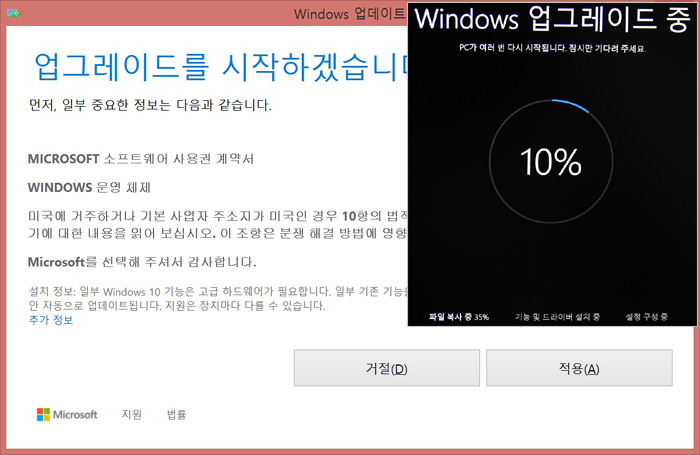Viewport: 700px width, 455px height.
Task: Click the PC가 여러 번 다시 시작됩니다 notice
Action: [553, 48]
